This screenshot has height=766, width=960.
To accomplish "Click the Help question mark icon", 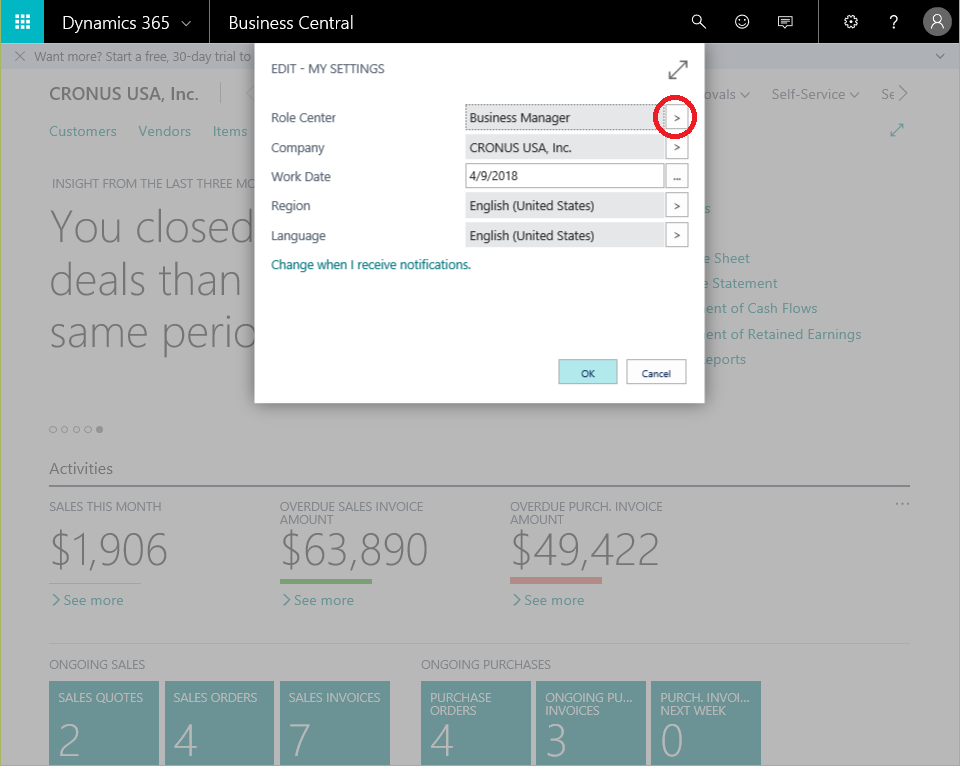I will click(893, 22).
